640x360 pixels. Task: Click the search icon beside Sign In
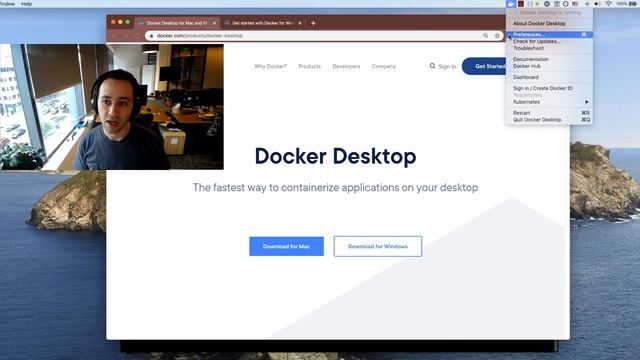[432, 66]
